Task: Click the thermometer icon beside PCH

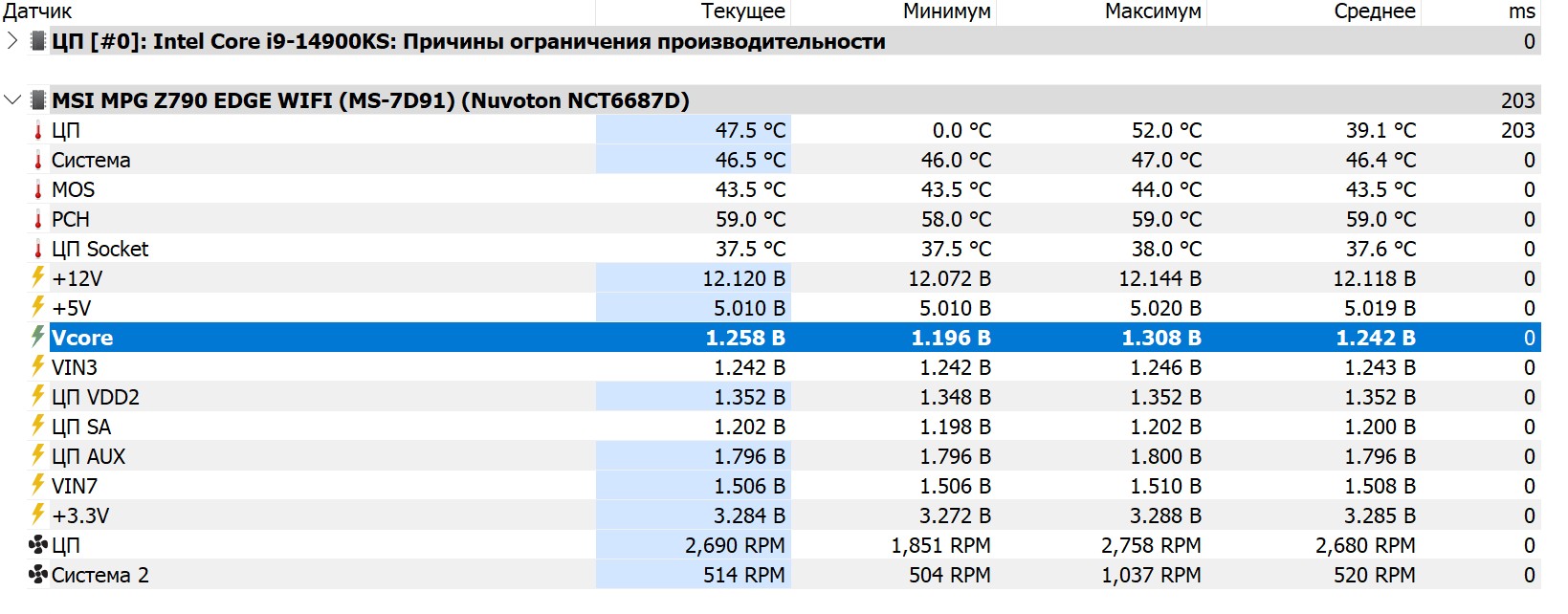Action: point(38,220)
